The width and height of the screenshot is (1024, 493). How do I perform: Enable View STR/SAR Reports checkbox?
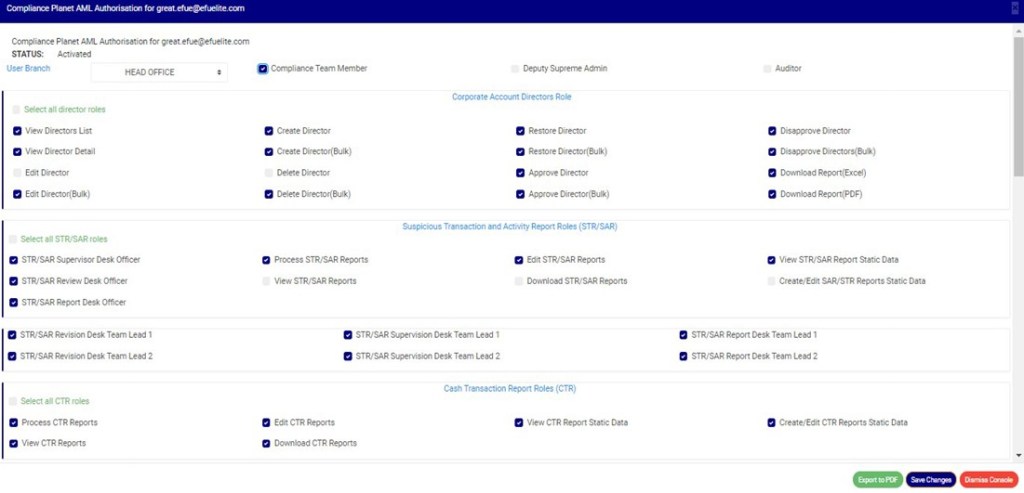click(267, 281)
